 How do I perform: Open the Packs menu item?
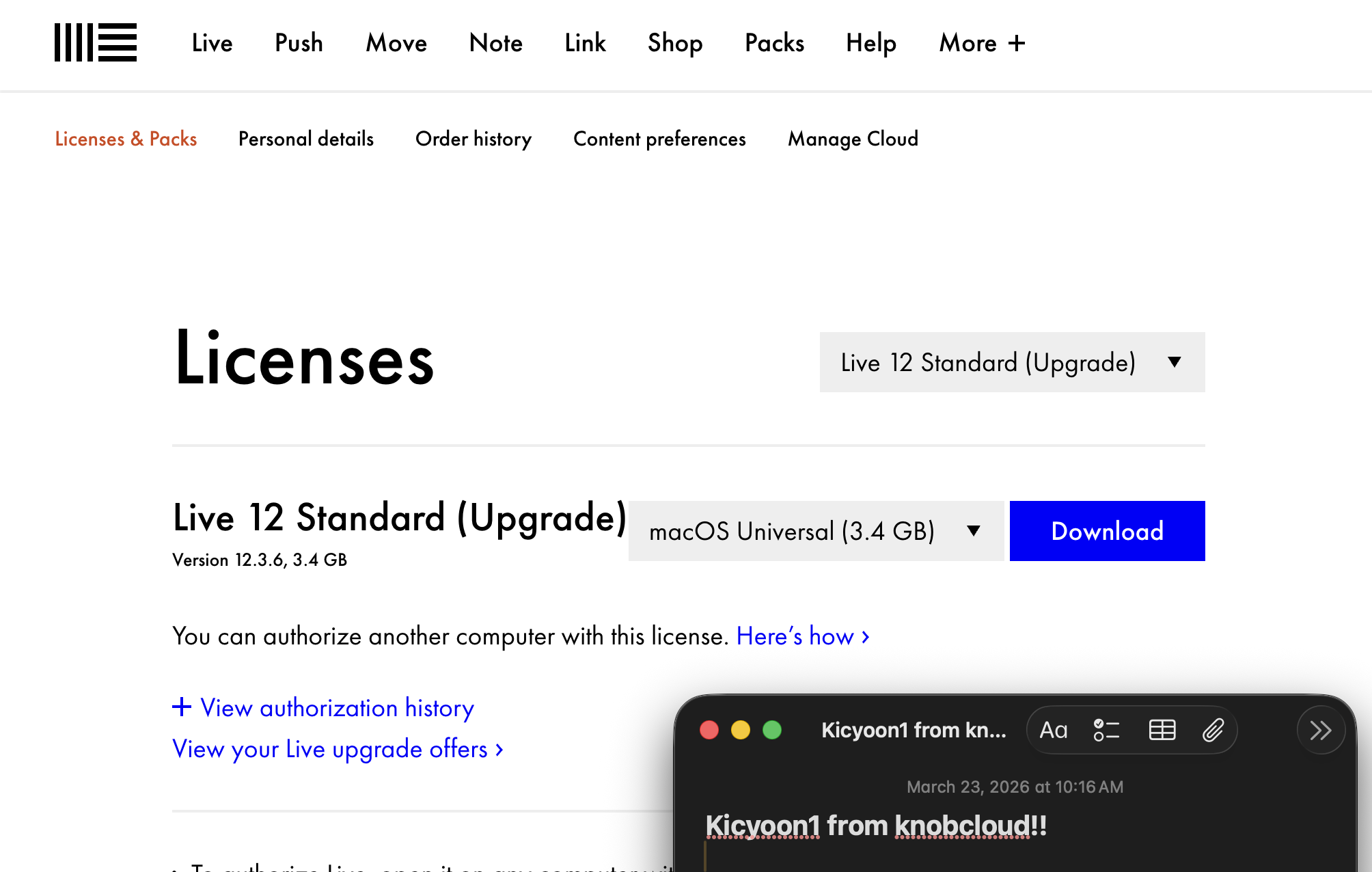774,43
